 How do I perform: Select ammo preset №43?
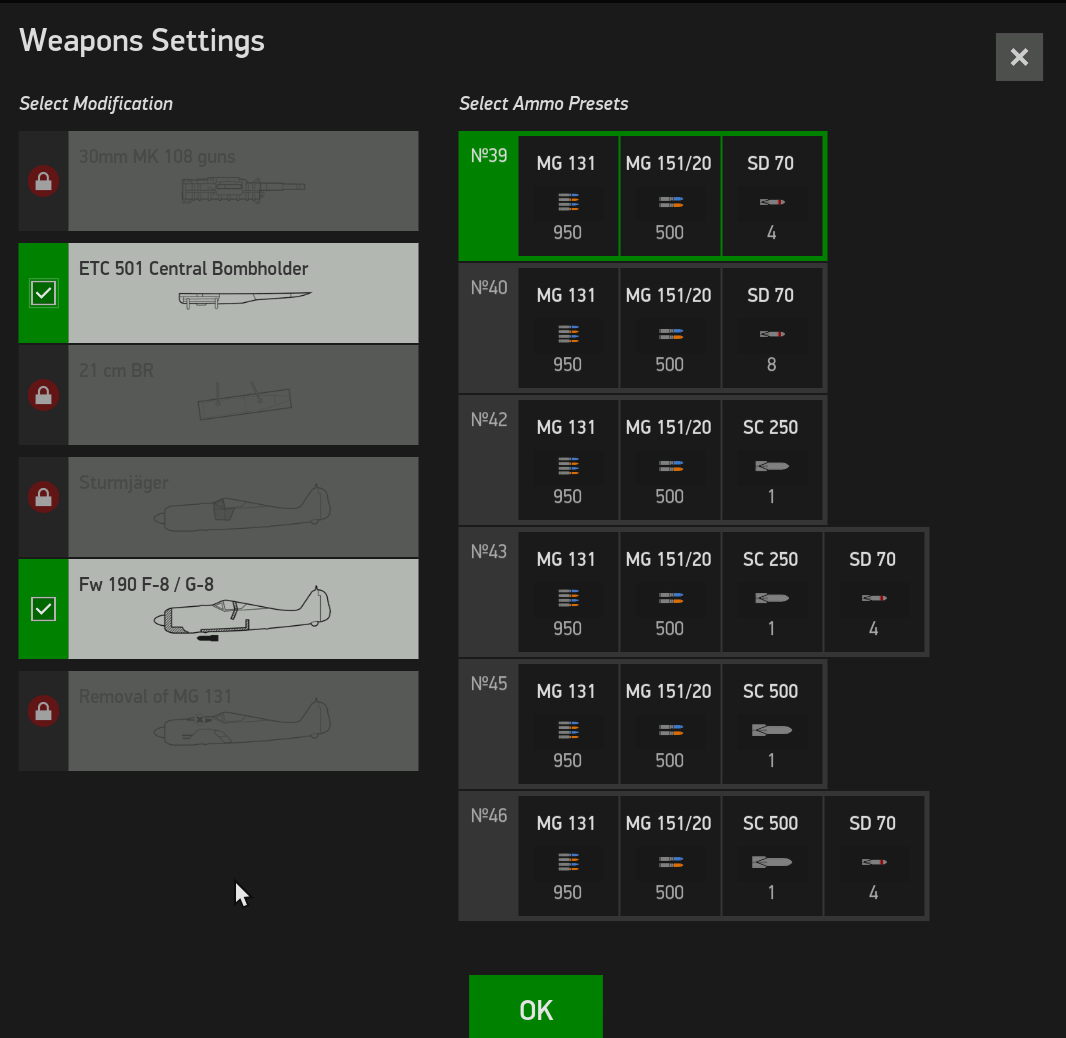click(693, 592)
